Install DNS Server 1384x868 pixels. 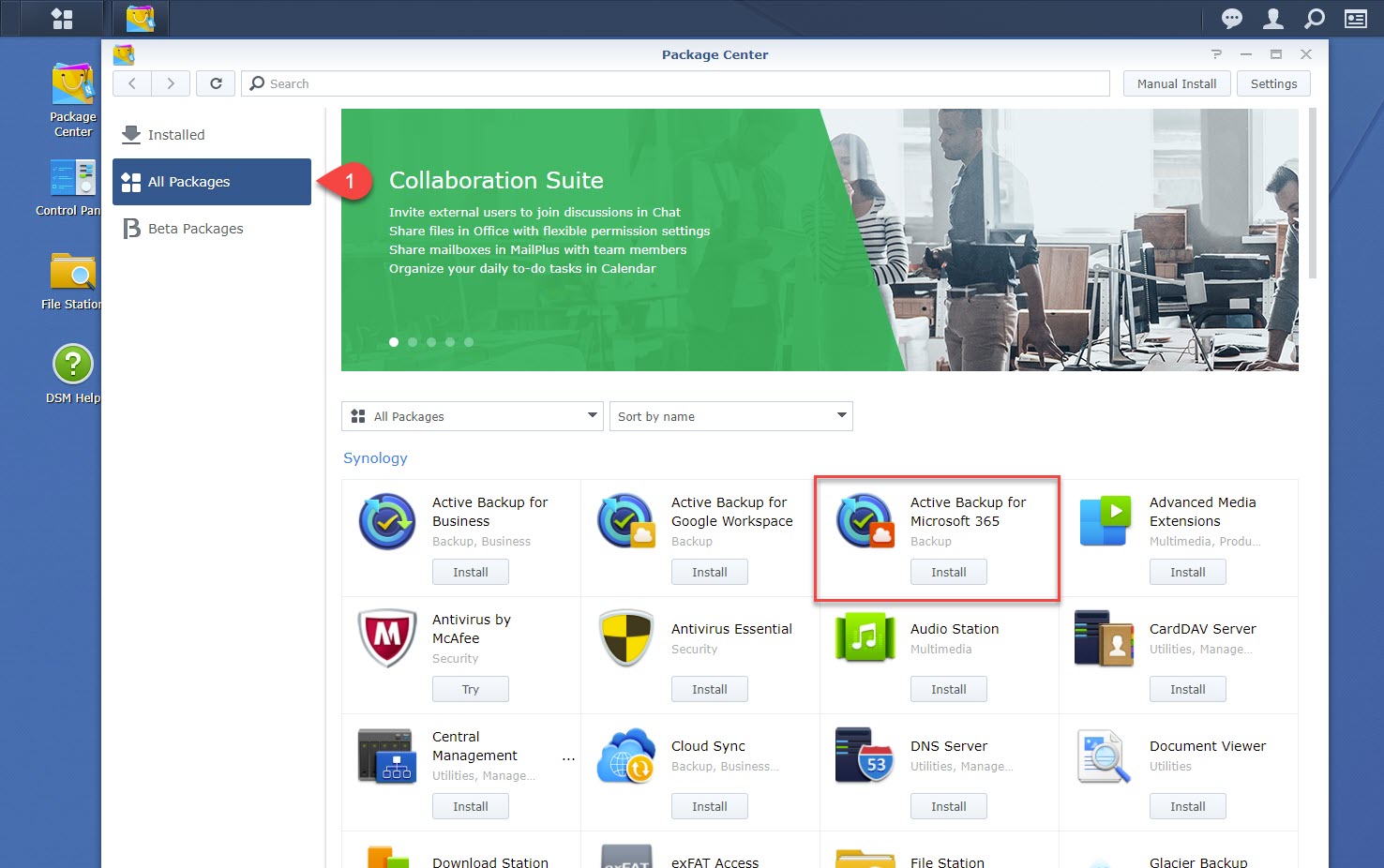click(x=949, y=806)
